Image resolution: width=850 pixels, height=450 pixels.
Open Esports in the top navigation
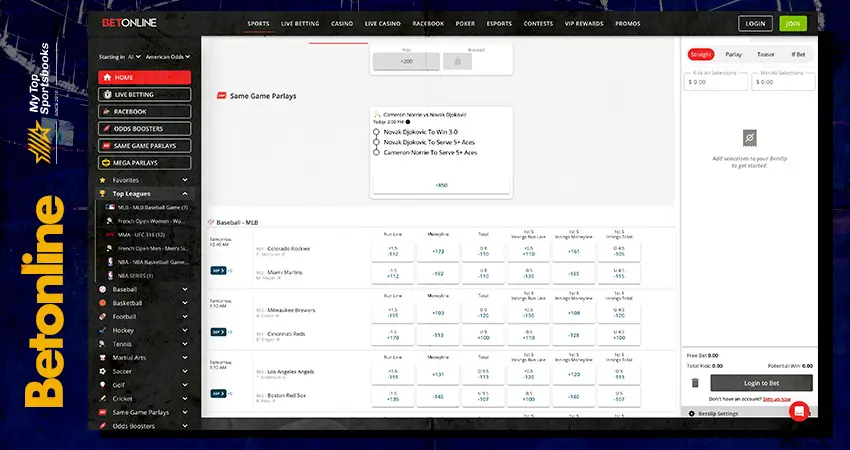point(499,24)
